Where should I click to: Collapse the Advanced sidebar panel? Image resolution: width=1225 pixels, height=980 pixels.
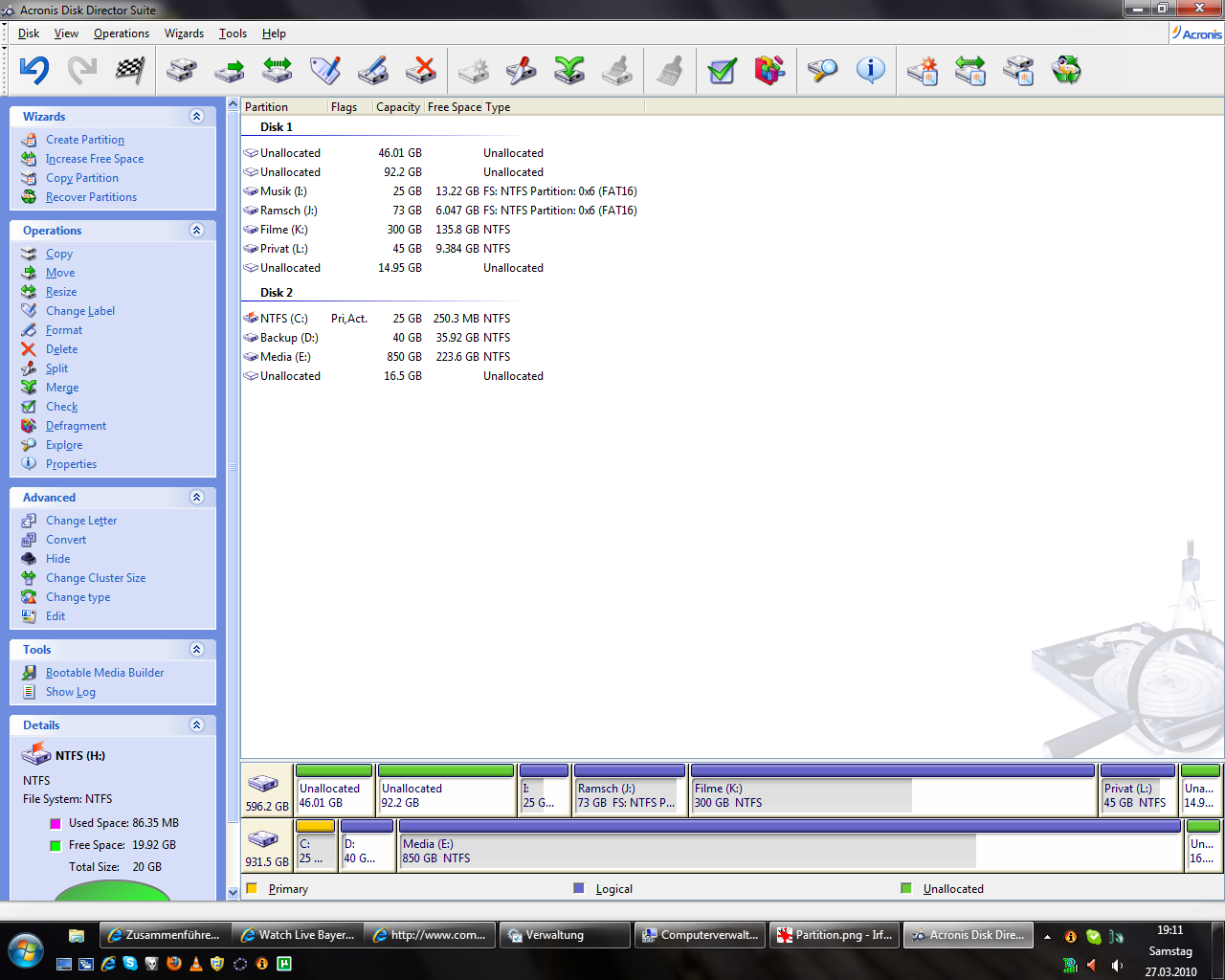pos(197,497)
